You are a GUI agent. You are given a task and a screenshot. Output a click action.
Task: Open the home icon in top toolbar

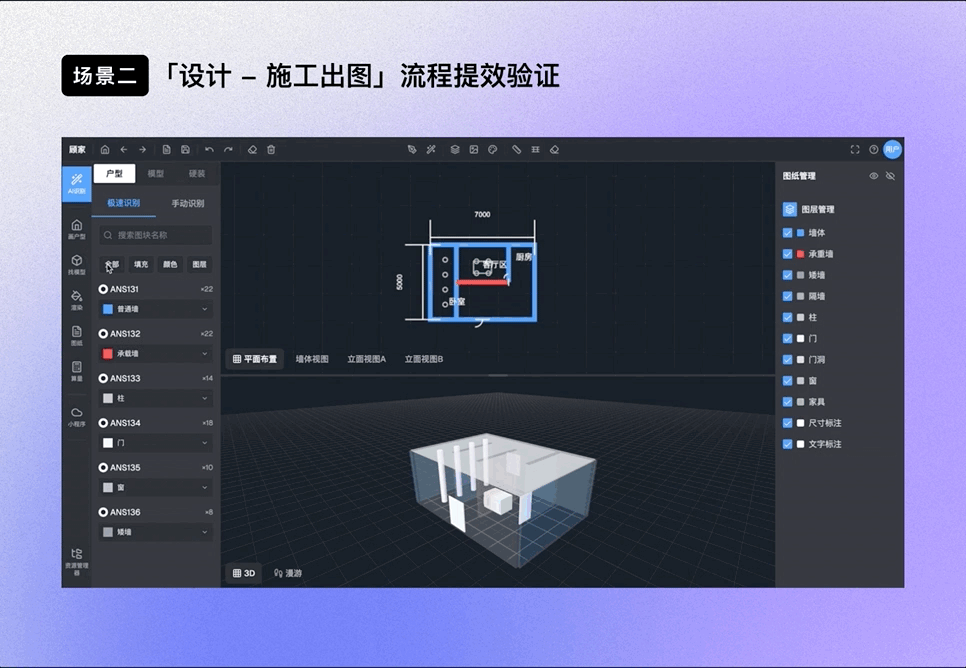[x=105, y=150]
